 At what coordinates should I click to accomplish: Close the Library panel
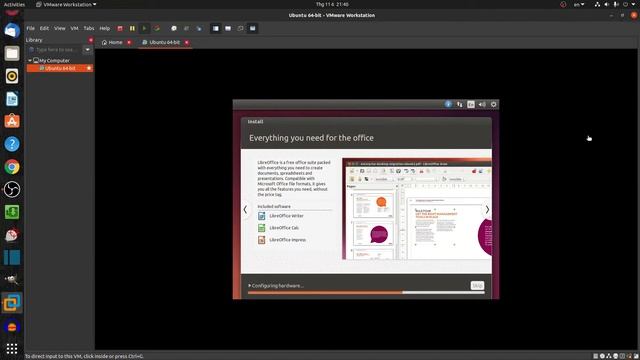coord(91,40)
